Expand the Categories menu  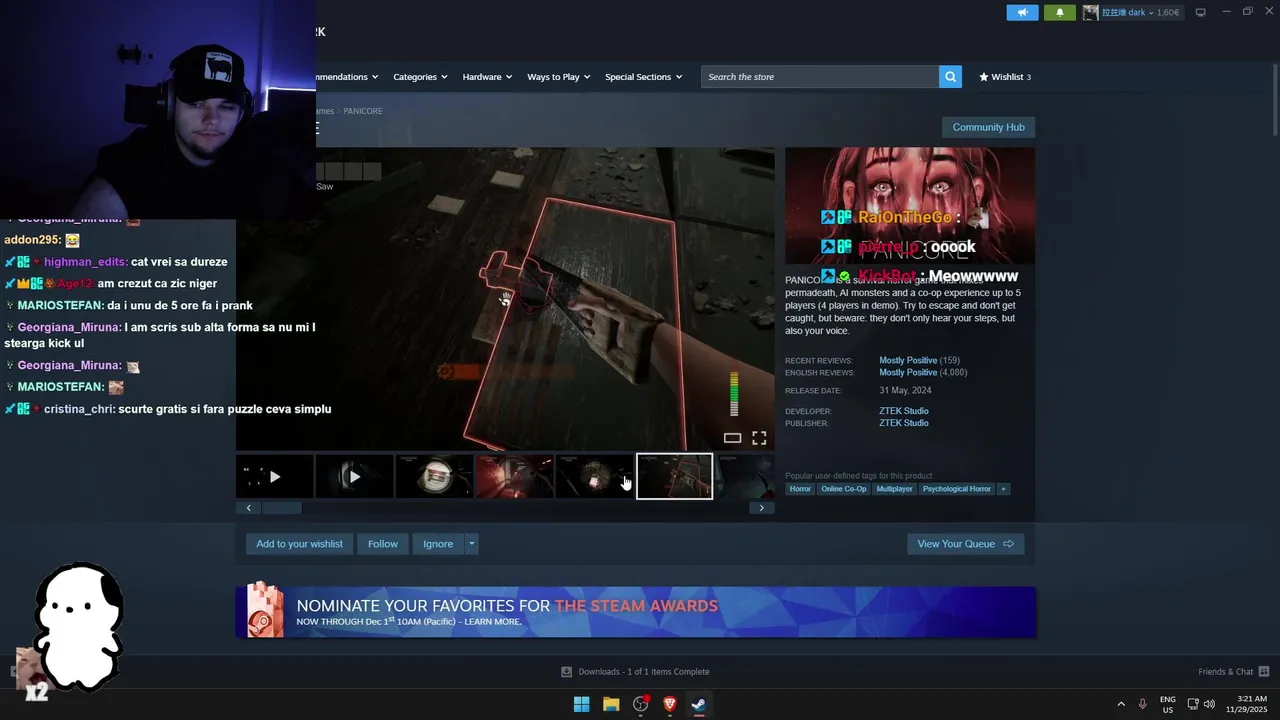click(420, 76)
